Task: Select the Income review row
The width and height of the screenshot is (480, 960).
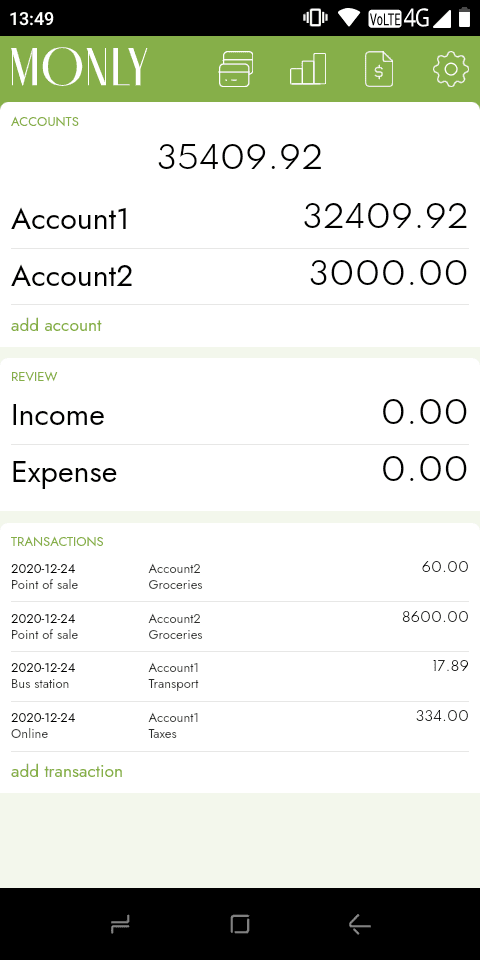Action: (240, 415)
